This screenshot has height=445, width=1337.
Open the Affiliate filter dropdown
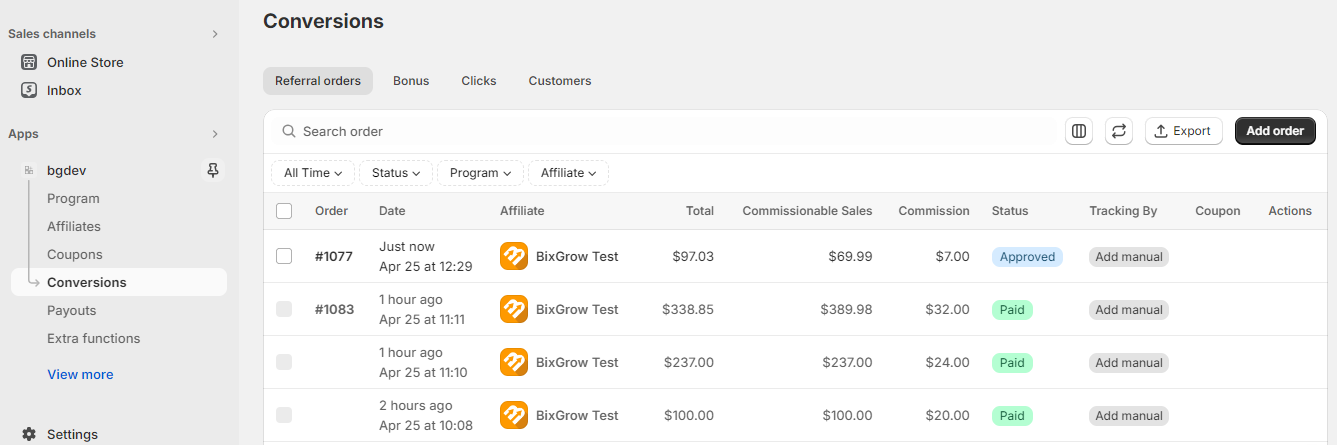click(x=568, y=173)
